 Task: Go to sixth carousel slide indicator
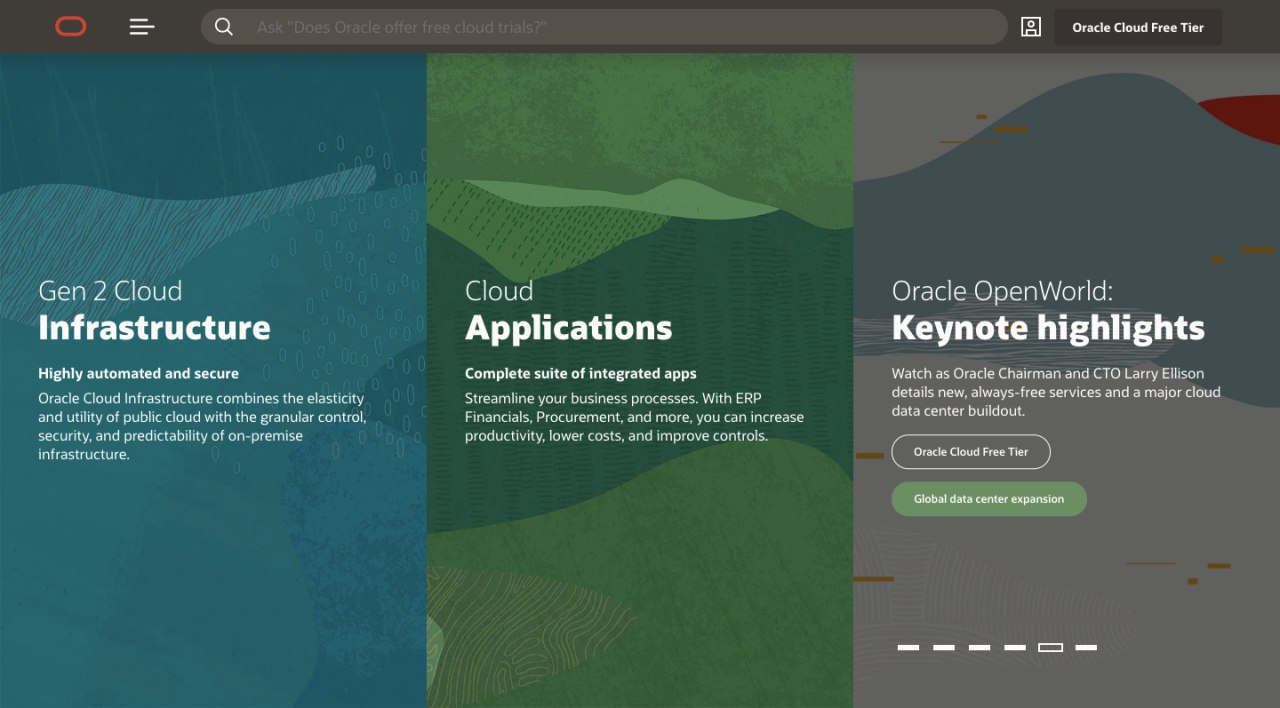1086,648
